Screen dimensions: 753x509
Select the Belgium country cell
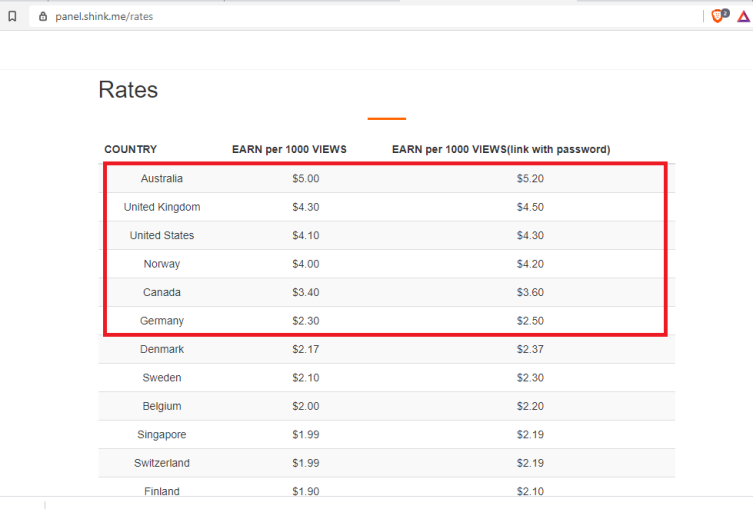click(162, 406)
